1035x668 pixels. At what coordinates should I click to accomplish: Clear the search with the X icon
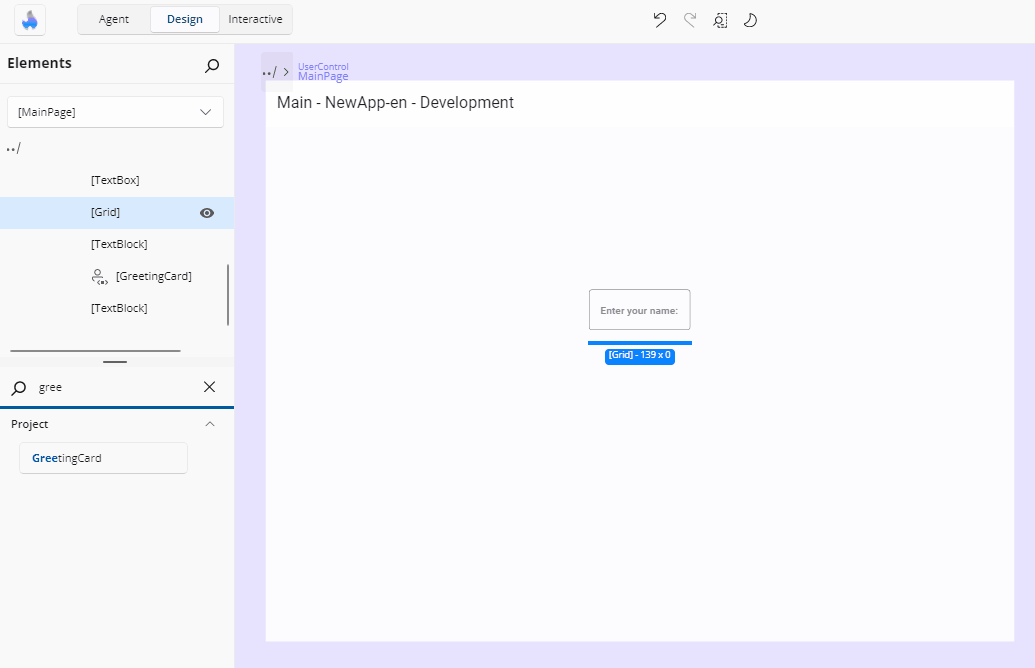coord(209,387)
